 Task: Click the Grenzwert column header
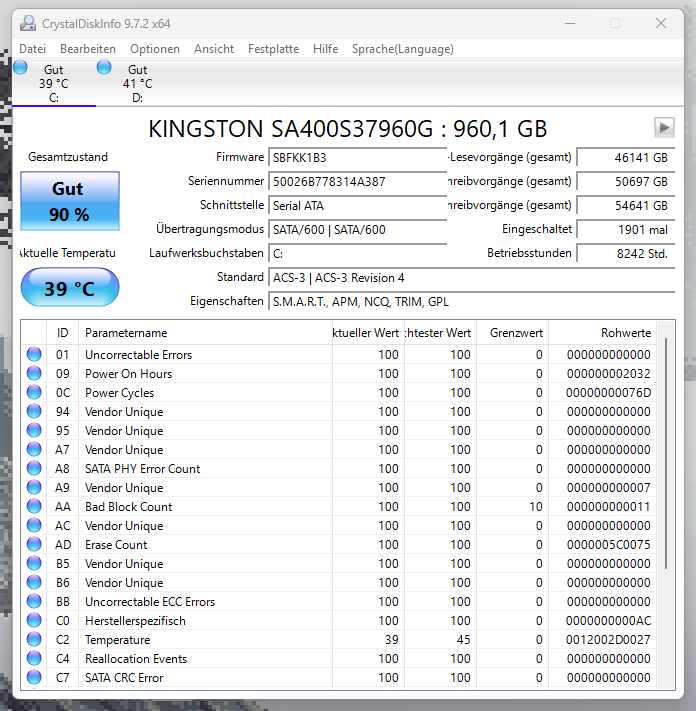click(512, 333)
